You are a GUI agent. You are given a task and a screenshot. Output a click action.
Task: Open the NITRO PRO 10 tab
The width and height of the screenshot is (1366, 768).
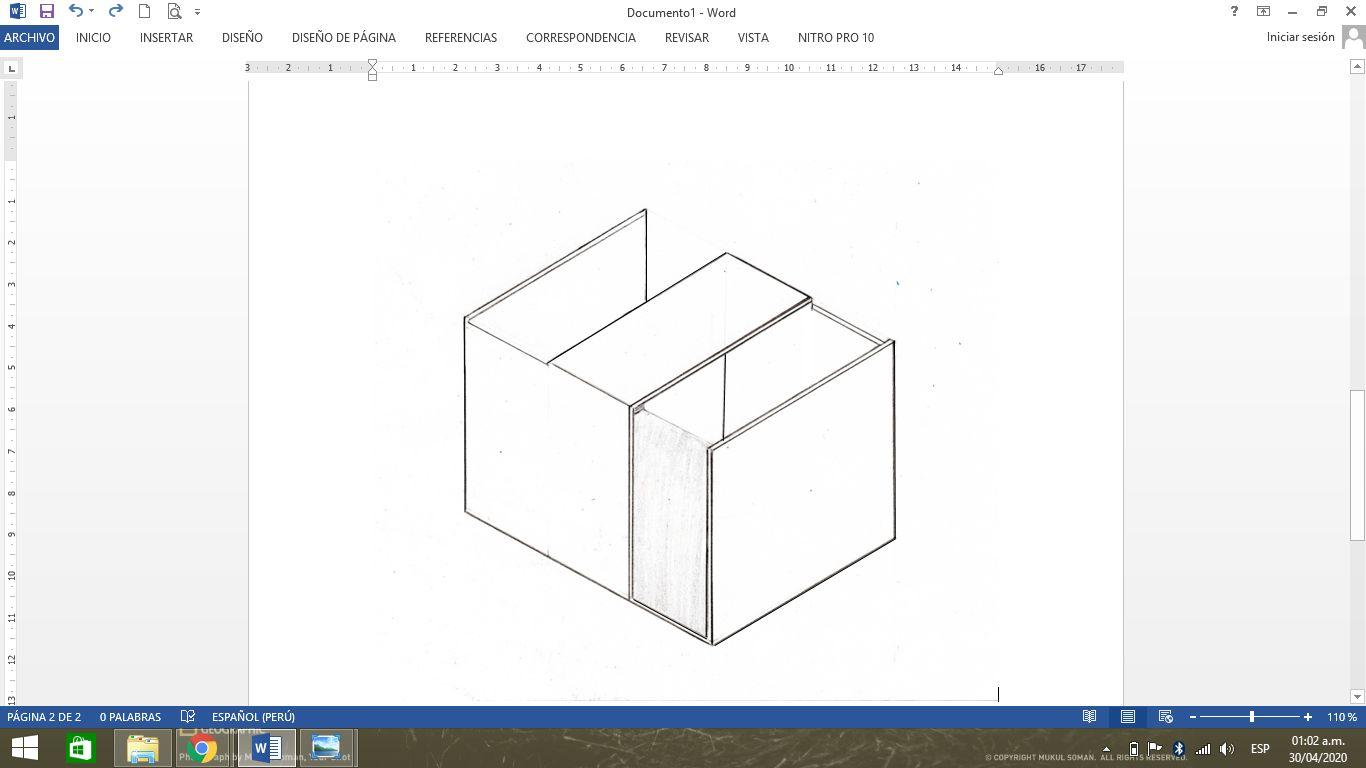point(836,37)
